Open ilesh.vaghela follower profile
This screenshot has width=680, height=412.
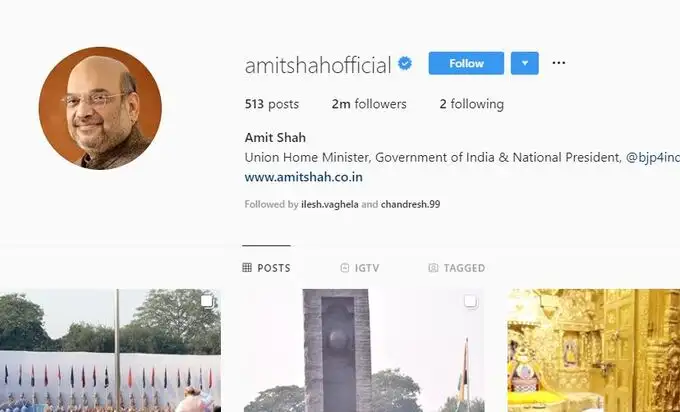tap(330, 204)
